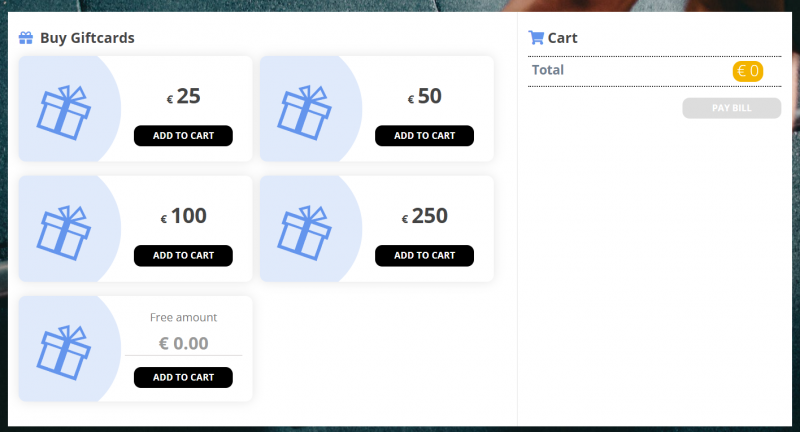Click the gift box icon on €25 card
This screenshot has height=432, width=800.
coord(64,111)
